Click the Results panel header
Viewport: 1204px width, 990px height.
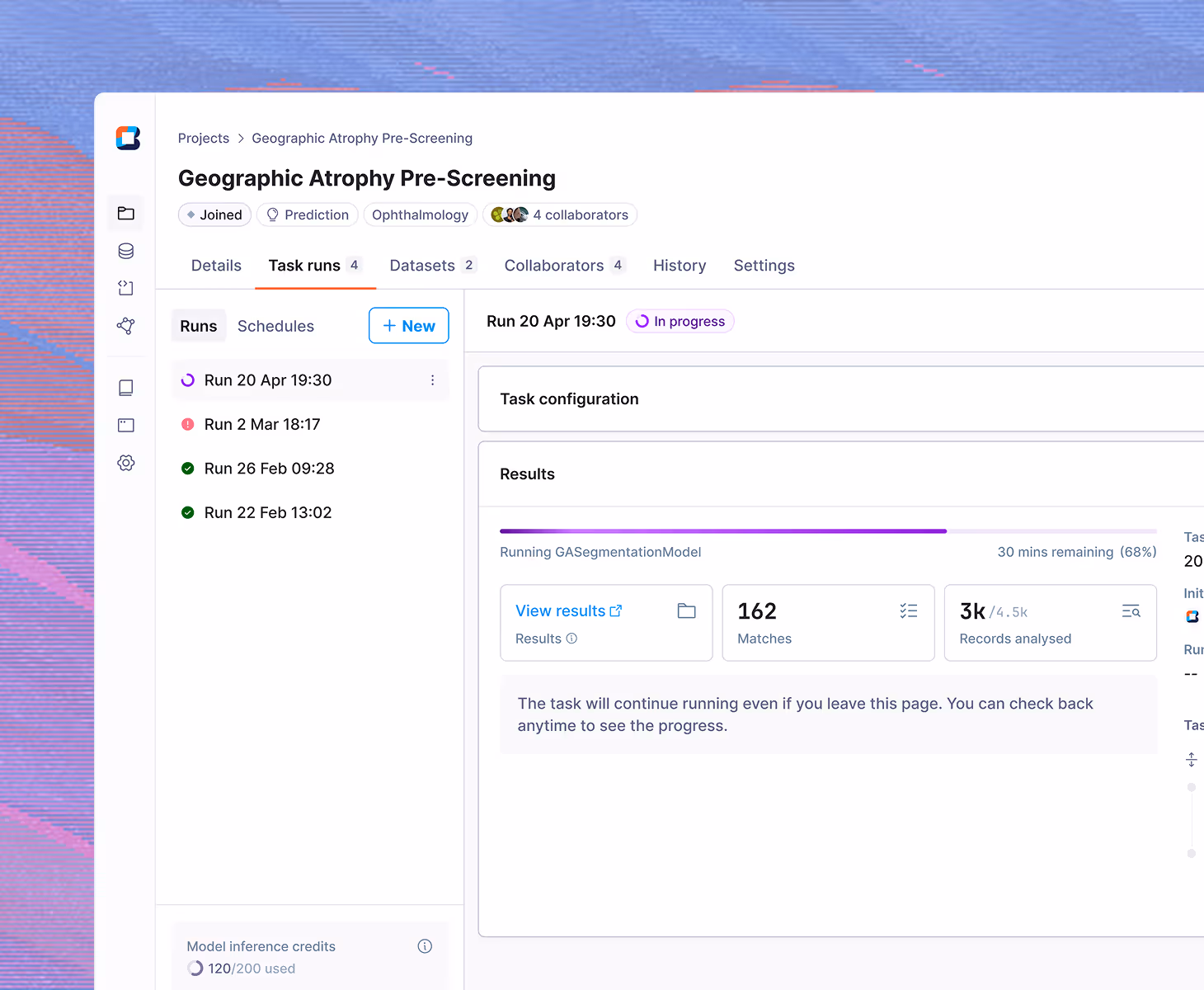tap(841, 474)
